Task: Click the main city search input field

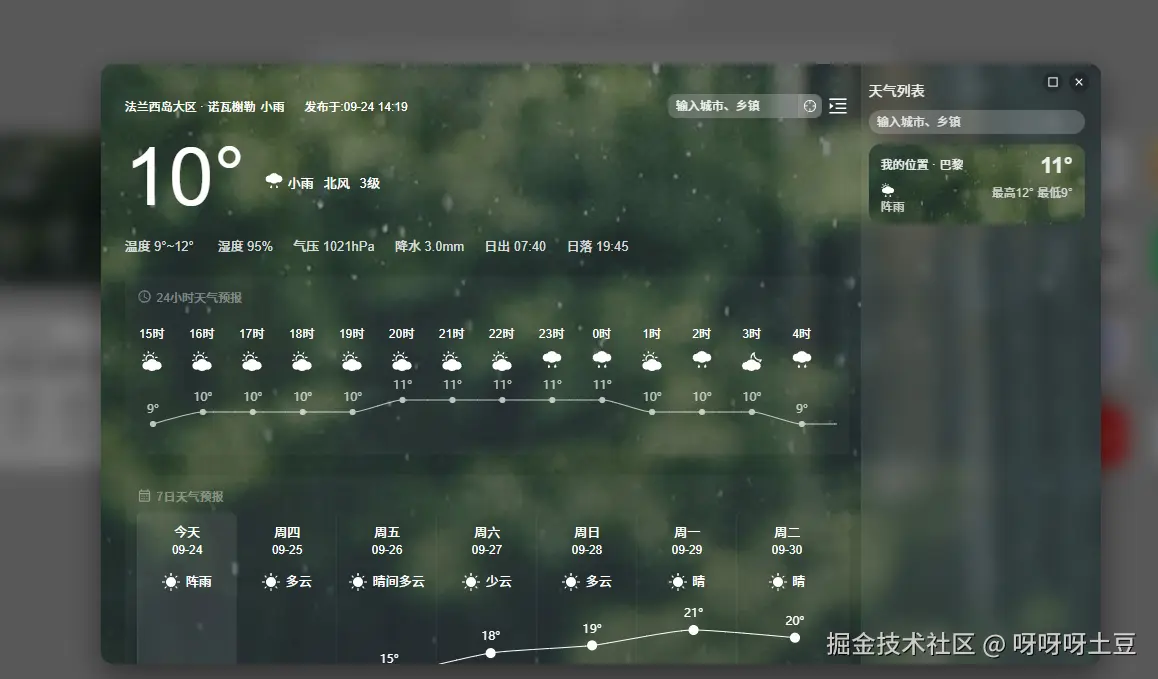Action: click(734, 106)
